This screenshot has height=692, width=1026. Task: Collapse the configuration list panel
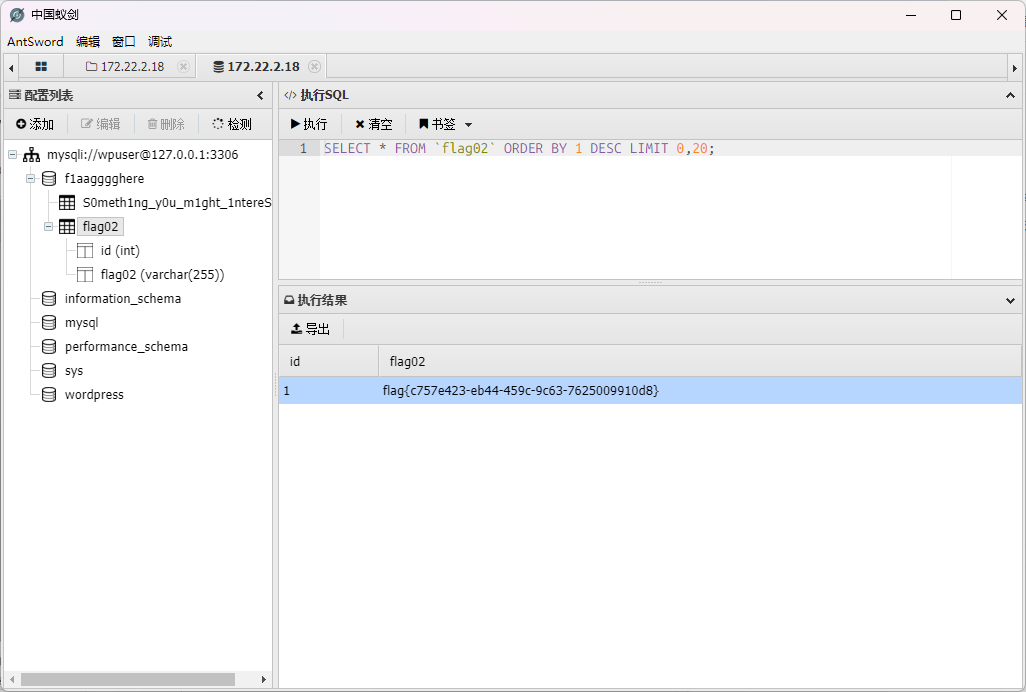point(260,96)
